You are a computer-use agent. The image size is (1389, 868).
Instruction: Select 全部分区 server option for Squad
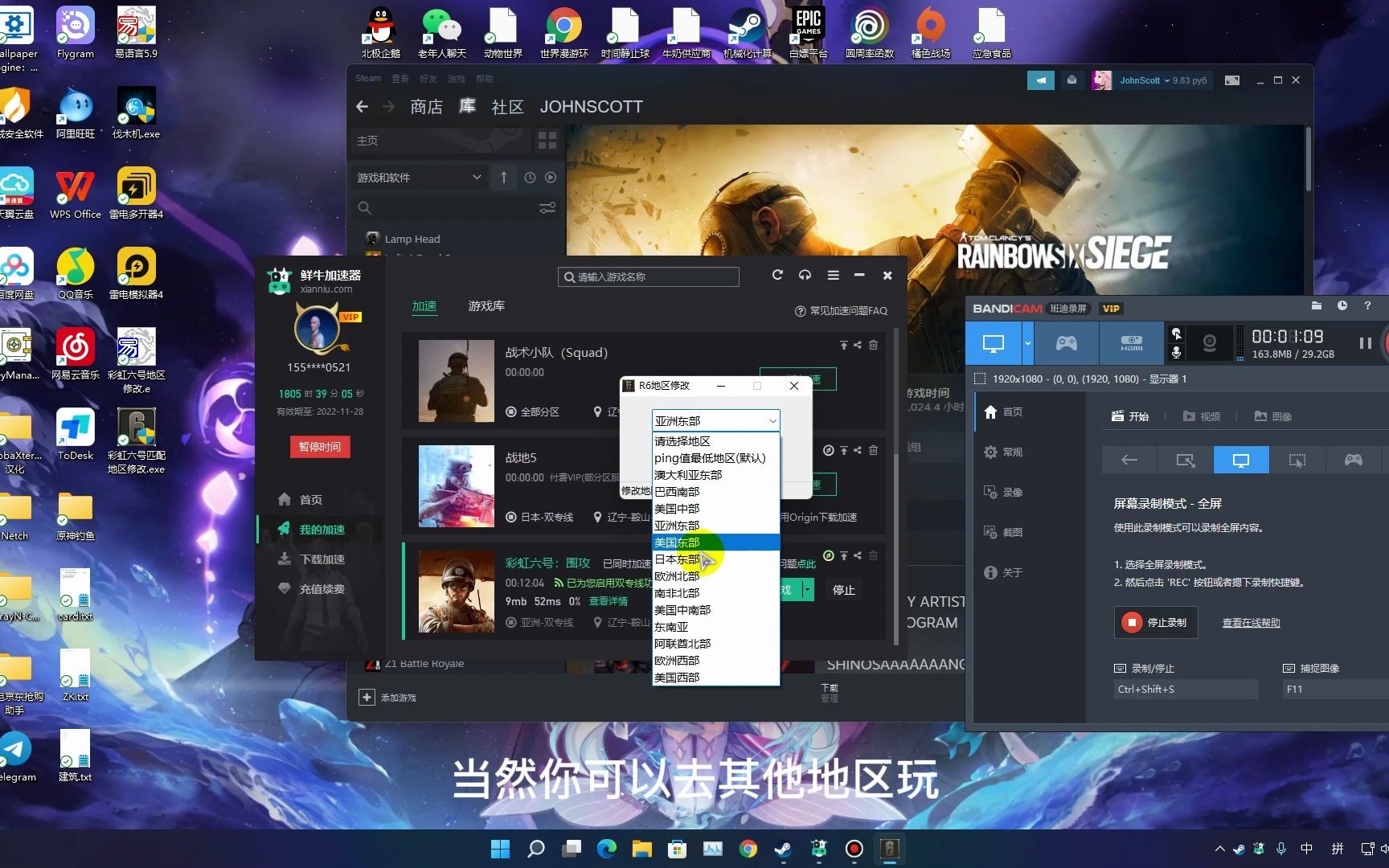pos(532,411)
